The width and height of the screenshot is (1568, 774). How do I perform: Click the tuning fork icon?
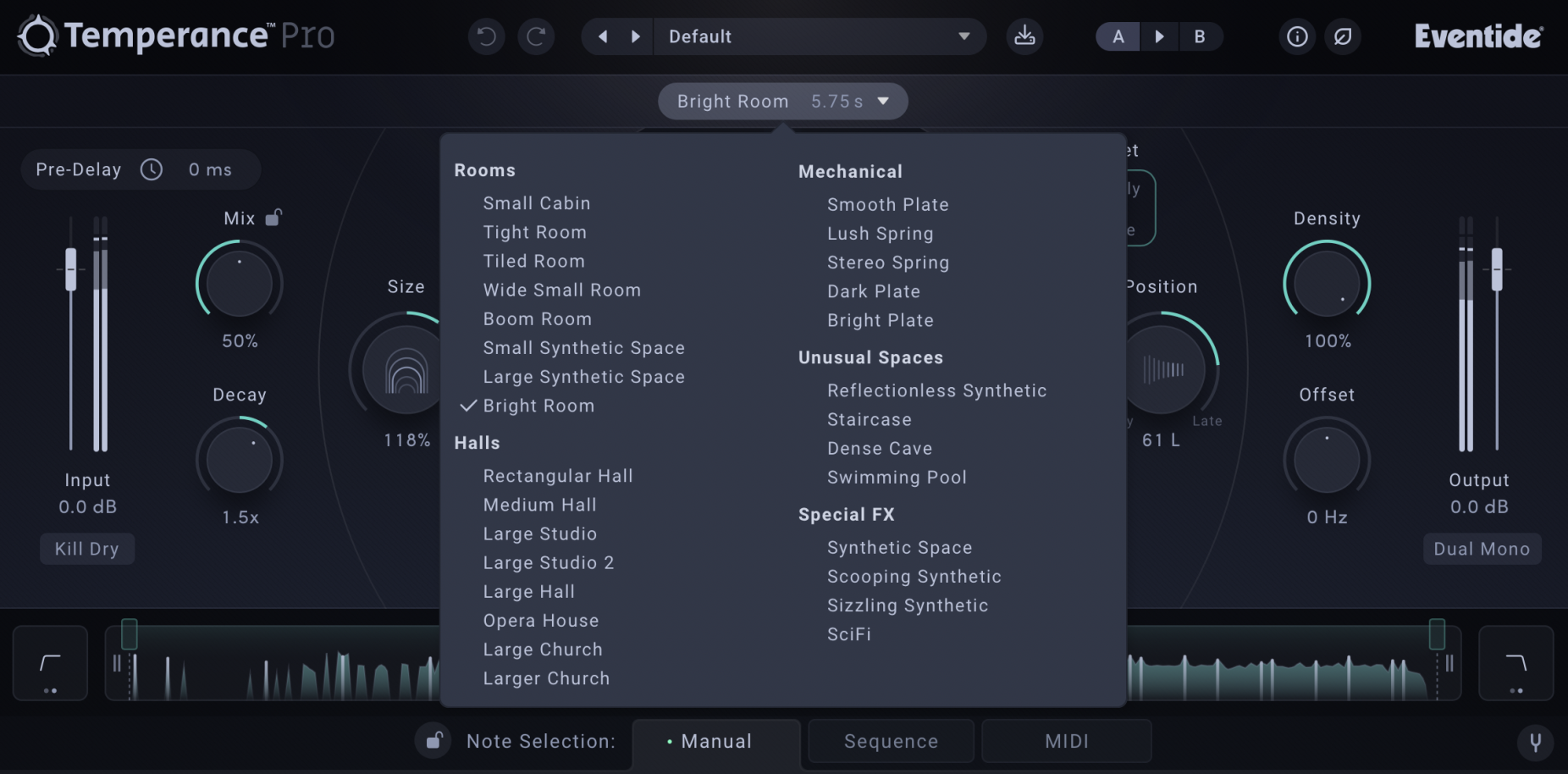[1534, 742]
